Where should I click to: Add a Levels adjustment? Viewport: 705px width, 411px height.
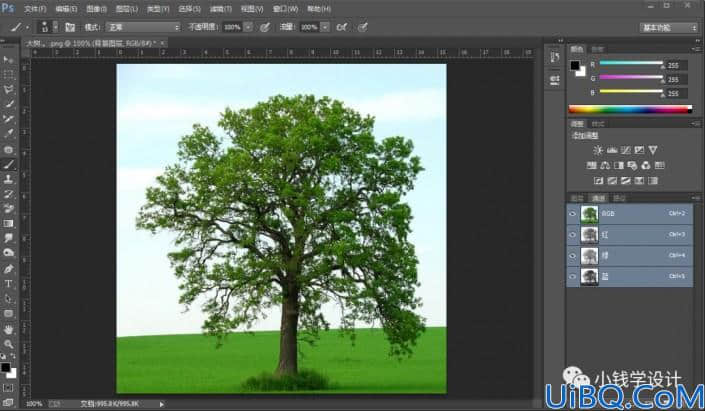pos(611,150)
